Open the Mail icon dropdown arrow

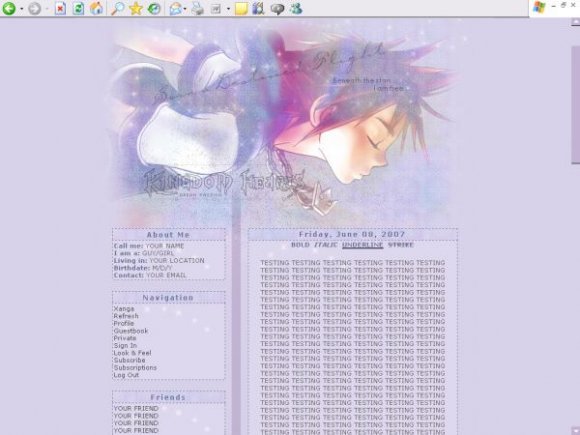185,9
